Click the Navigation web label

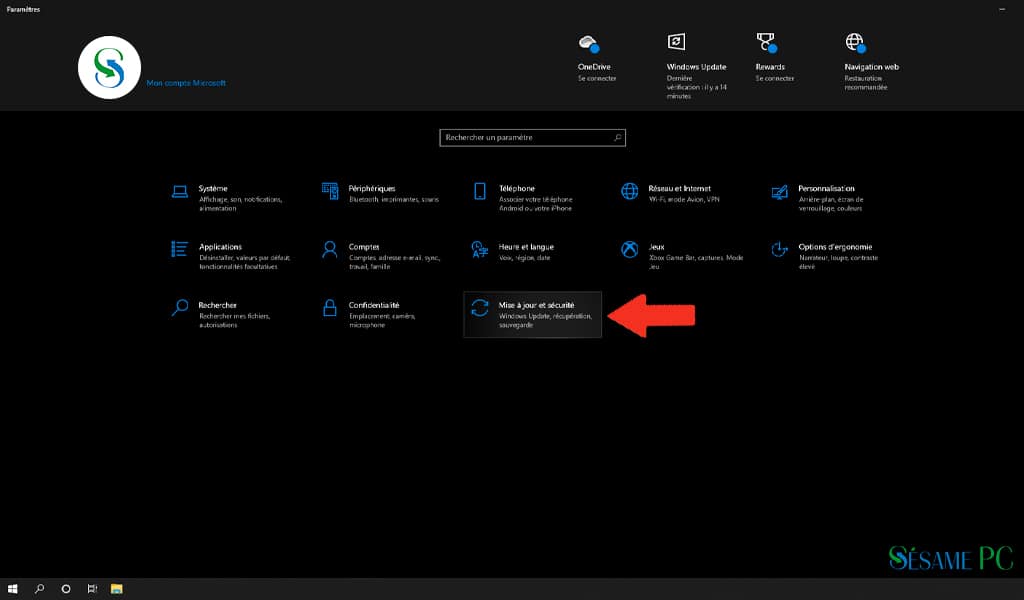tap(871, 67)
